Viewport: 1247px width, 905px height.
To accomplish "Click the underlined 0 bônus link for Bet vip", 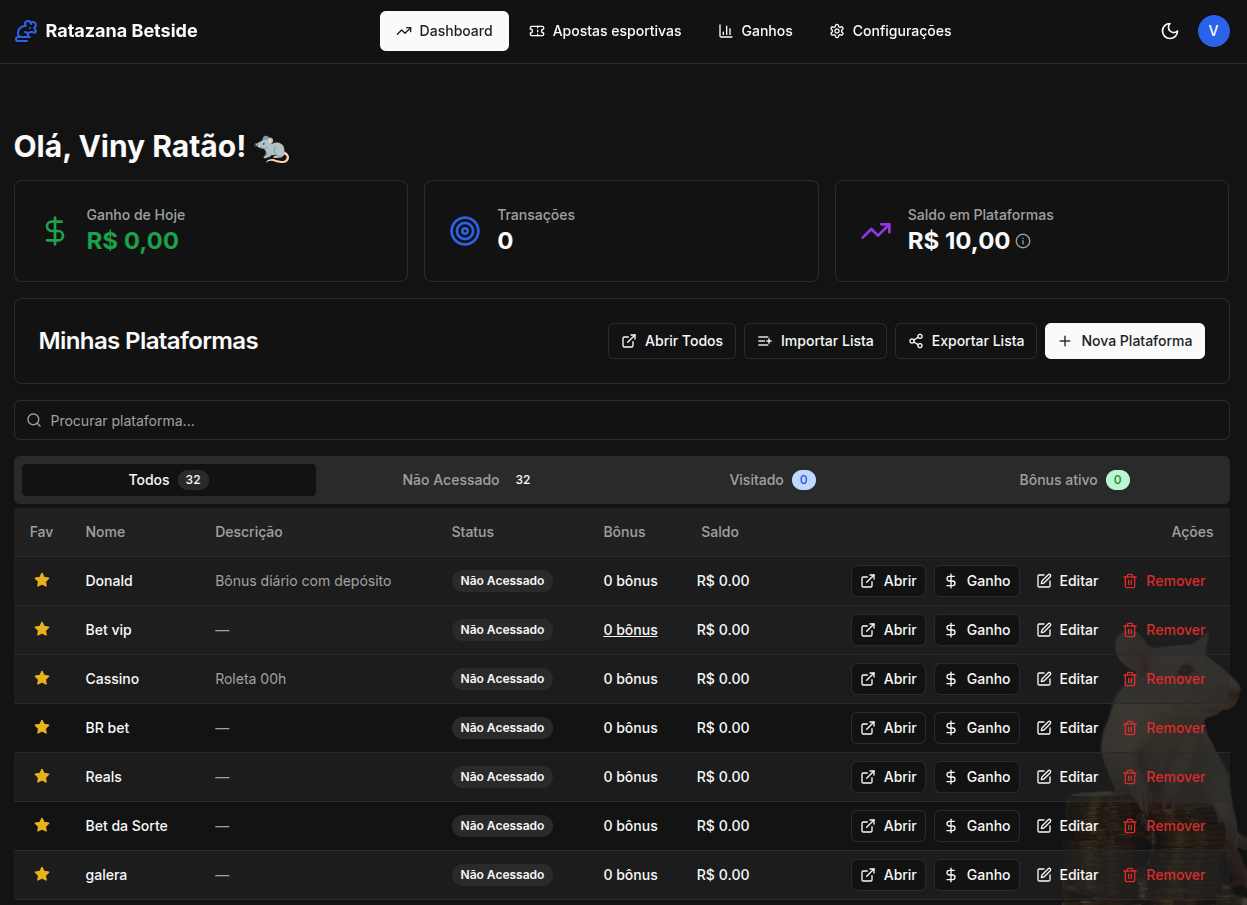I will 630,630.
